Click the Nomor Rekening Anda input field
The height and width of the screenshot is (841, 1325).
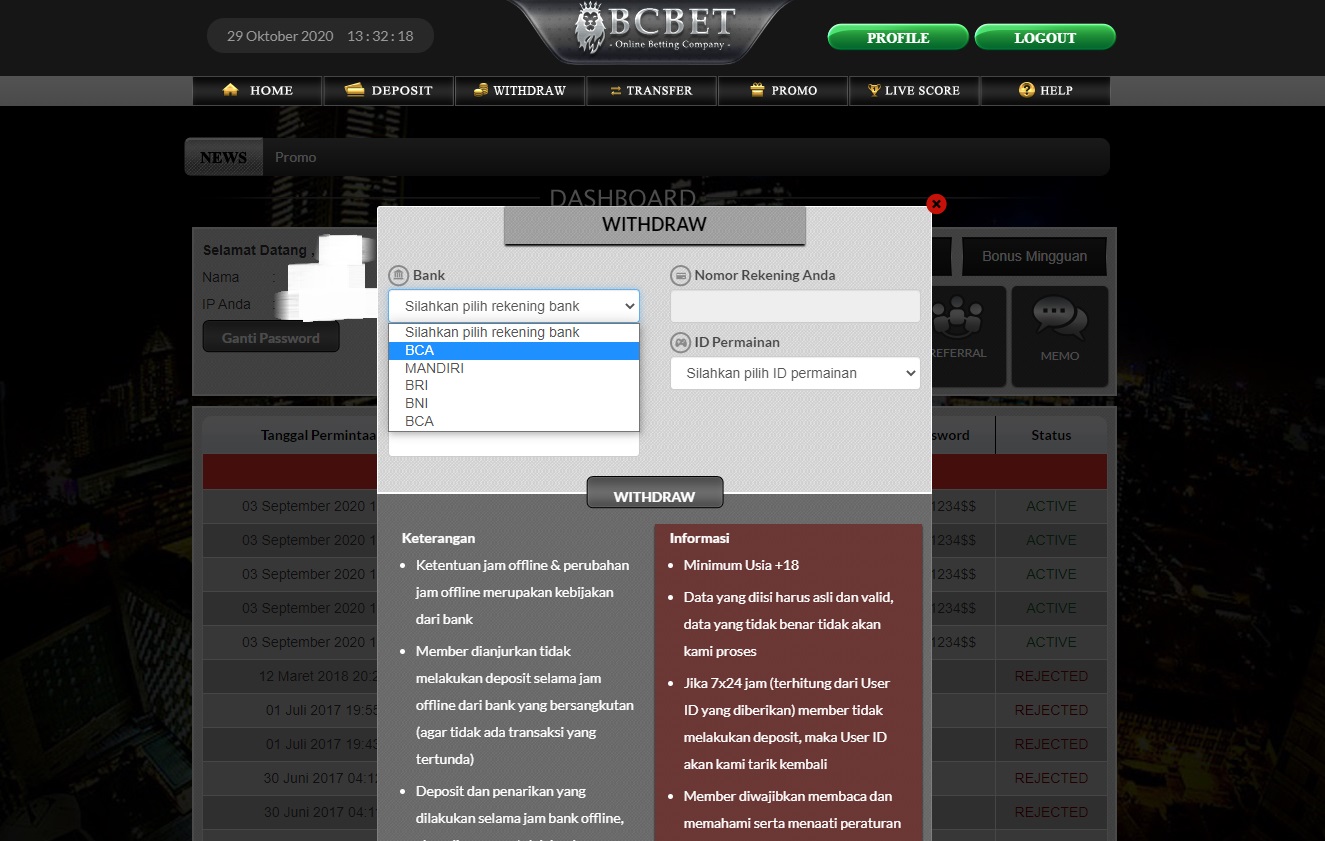tap(795, 307)
